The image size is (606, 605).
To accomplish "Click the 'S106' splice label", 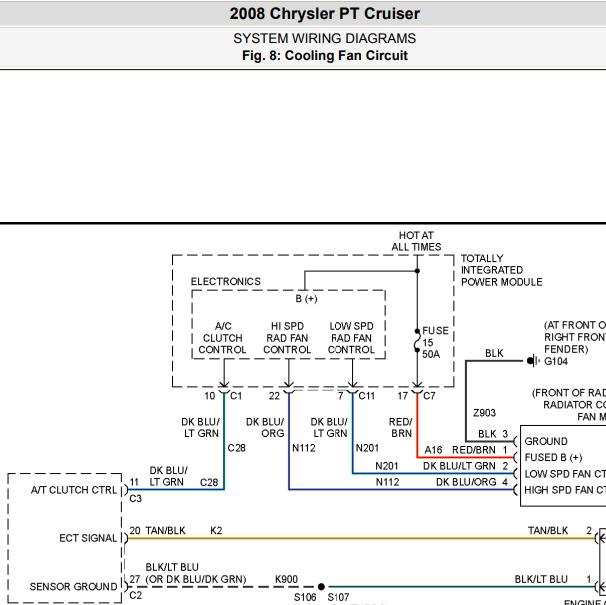I will pyautogui.click(x=305, y=597).
